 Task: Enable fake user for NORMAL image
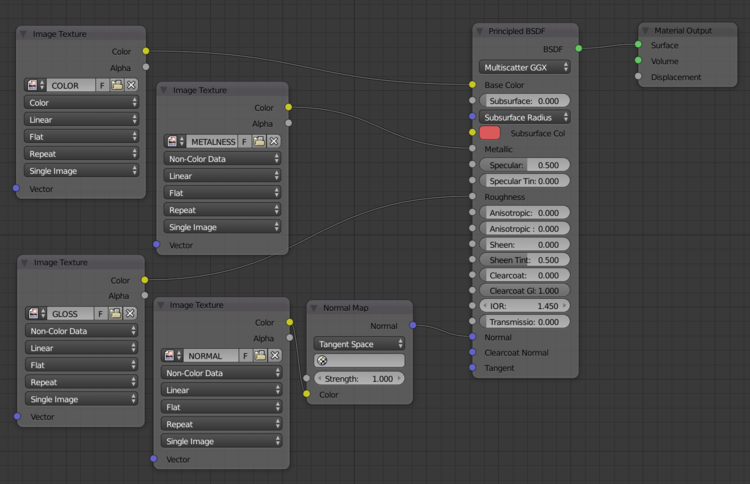(245, 356)
